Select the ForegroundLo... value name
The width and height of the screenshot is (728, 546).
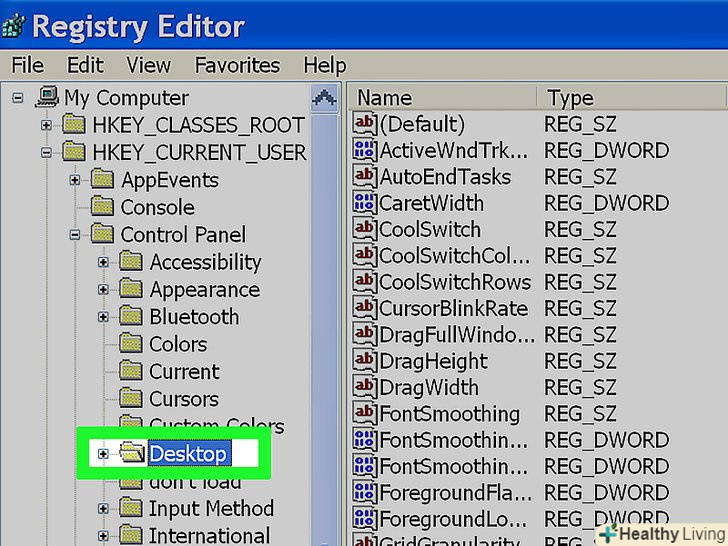453,519
